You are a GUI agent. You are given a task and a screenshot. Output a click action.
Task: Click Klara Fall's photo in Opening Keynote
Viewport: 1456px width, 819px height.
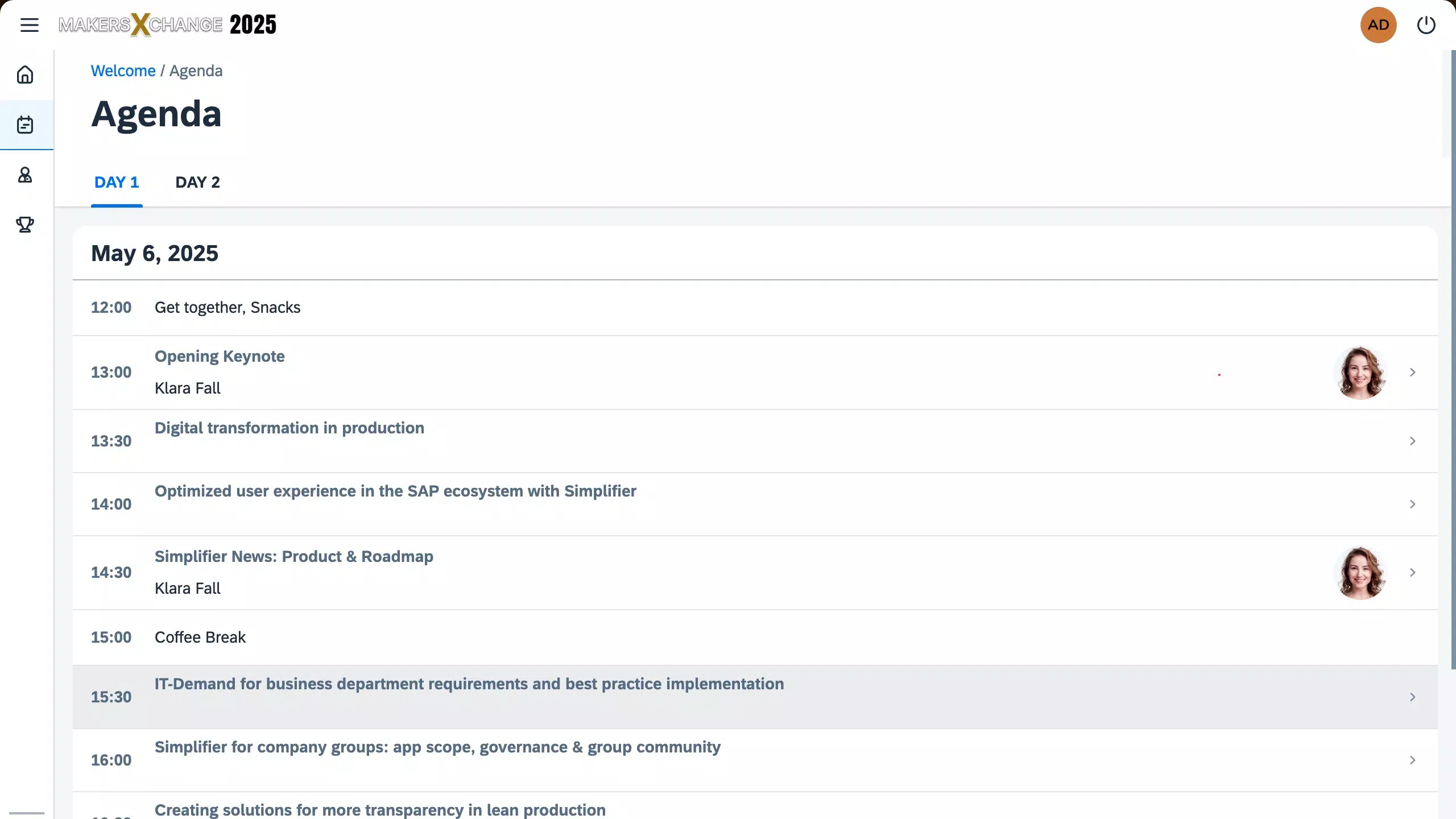point(1360,373)
